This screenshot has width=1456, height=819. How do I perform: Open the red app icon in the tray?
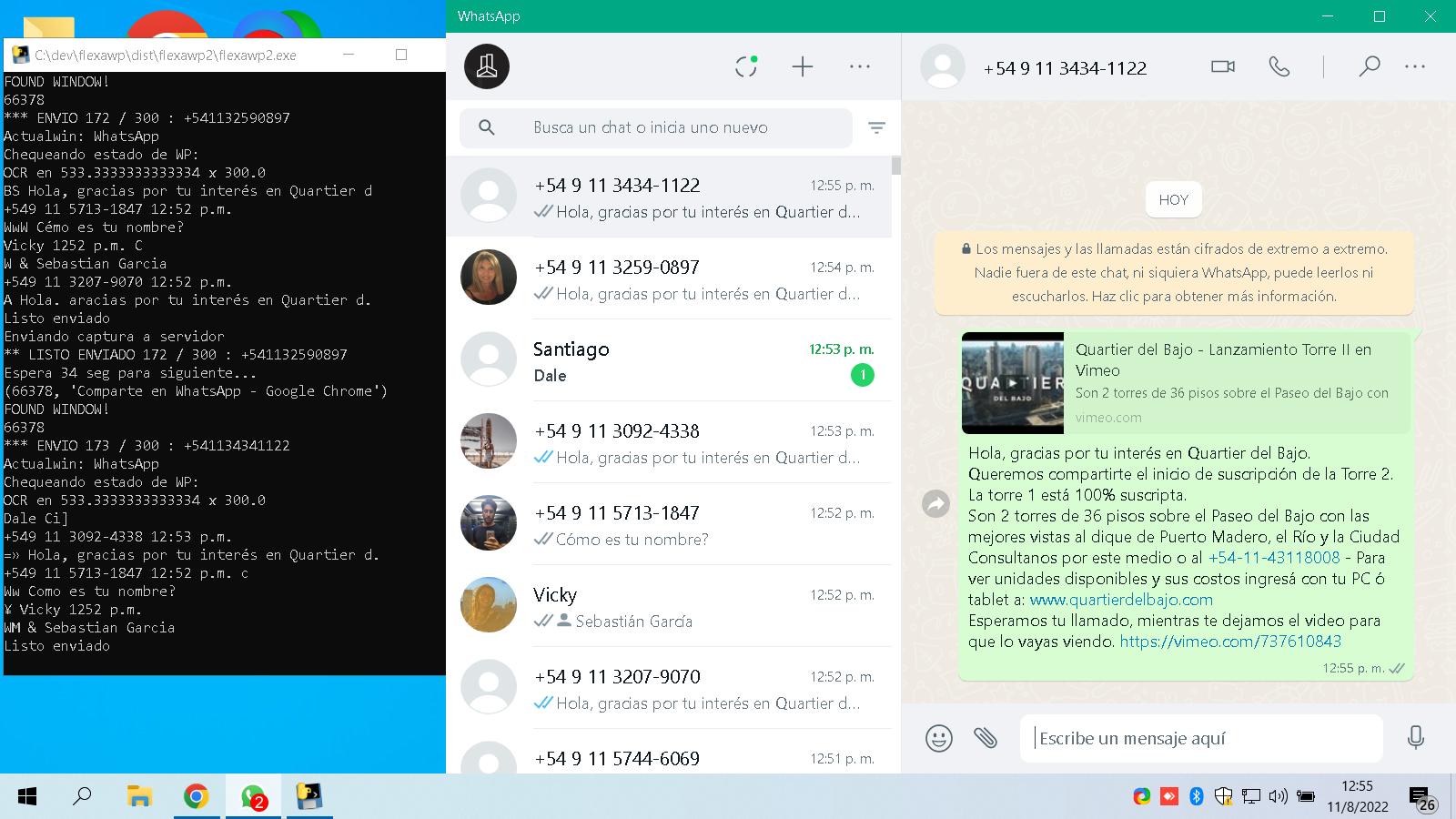(x=1169, y=796)
